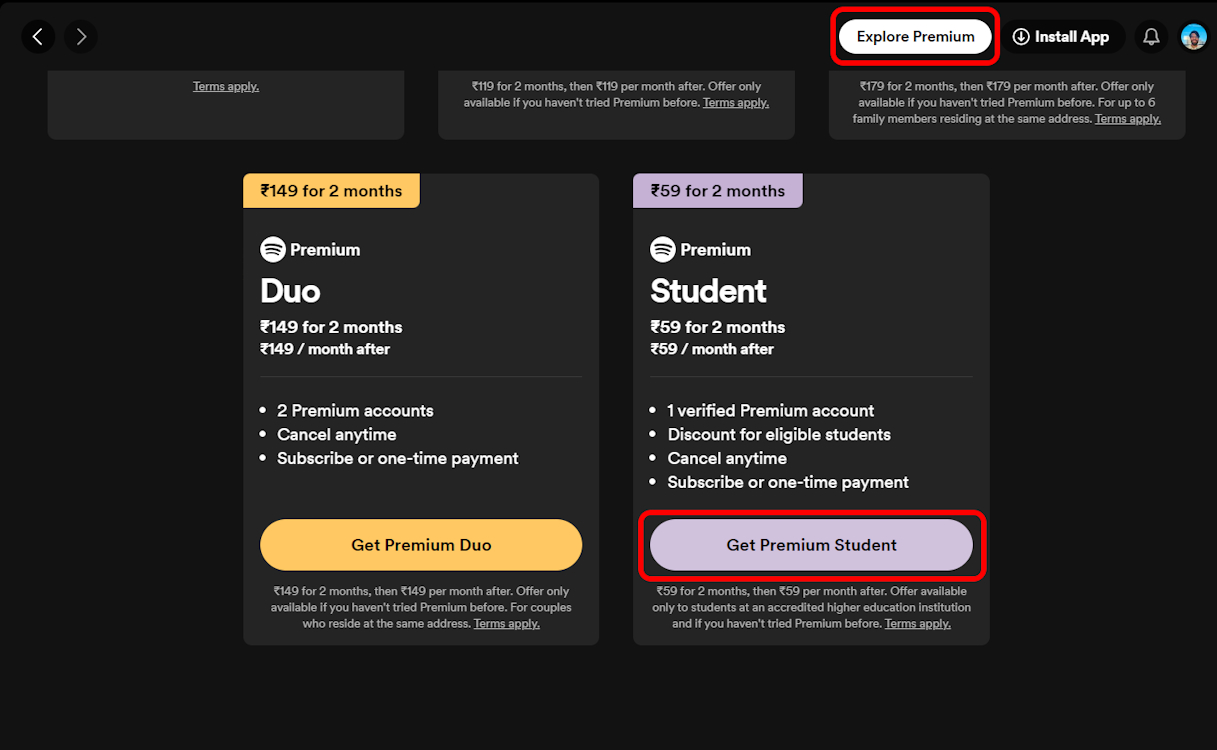Open Terms apply in the Family plan description
The height and width of the screenshot is (750, 1217).
pos(1127,118)
